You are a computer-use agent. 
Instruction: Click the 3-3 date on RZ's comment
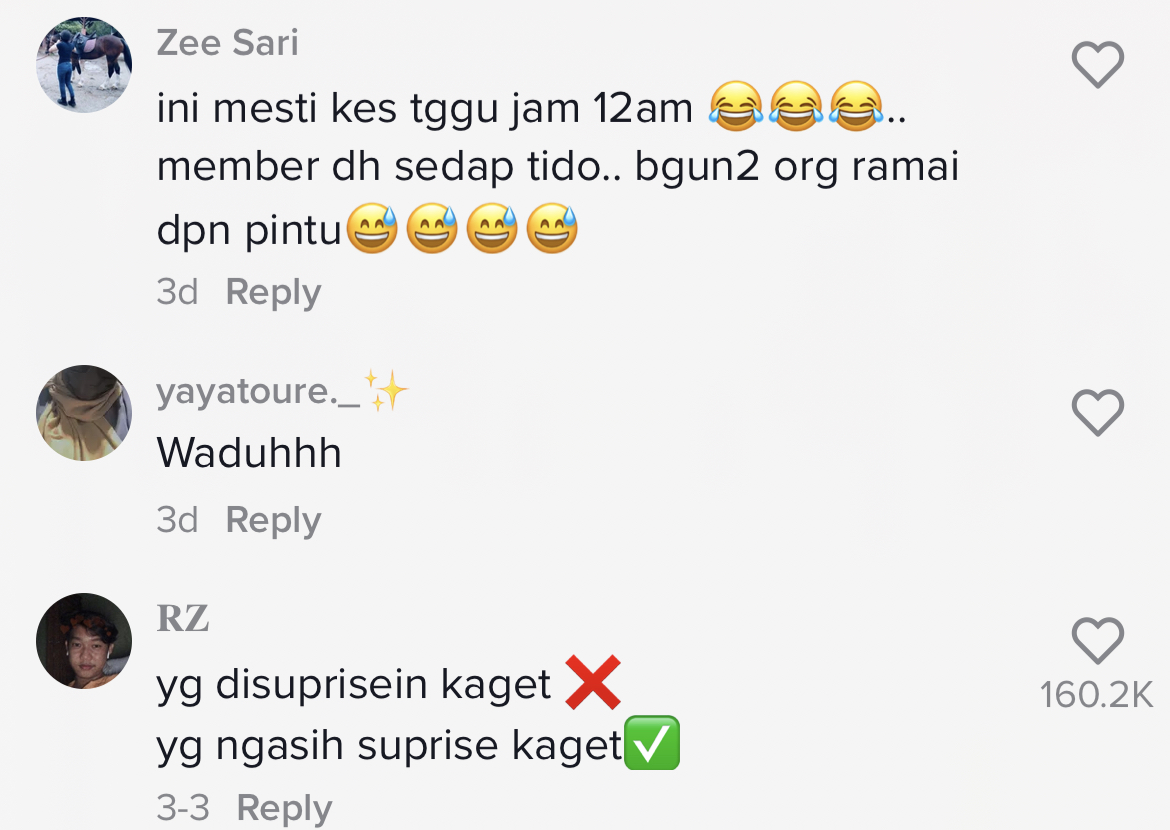[183, 808]
